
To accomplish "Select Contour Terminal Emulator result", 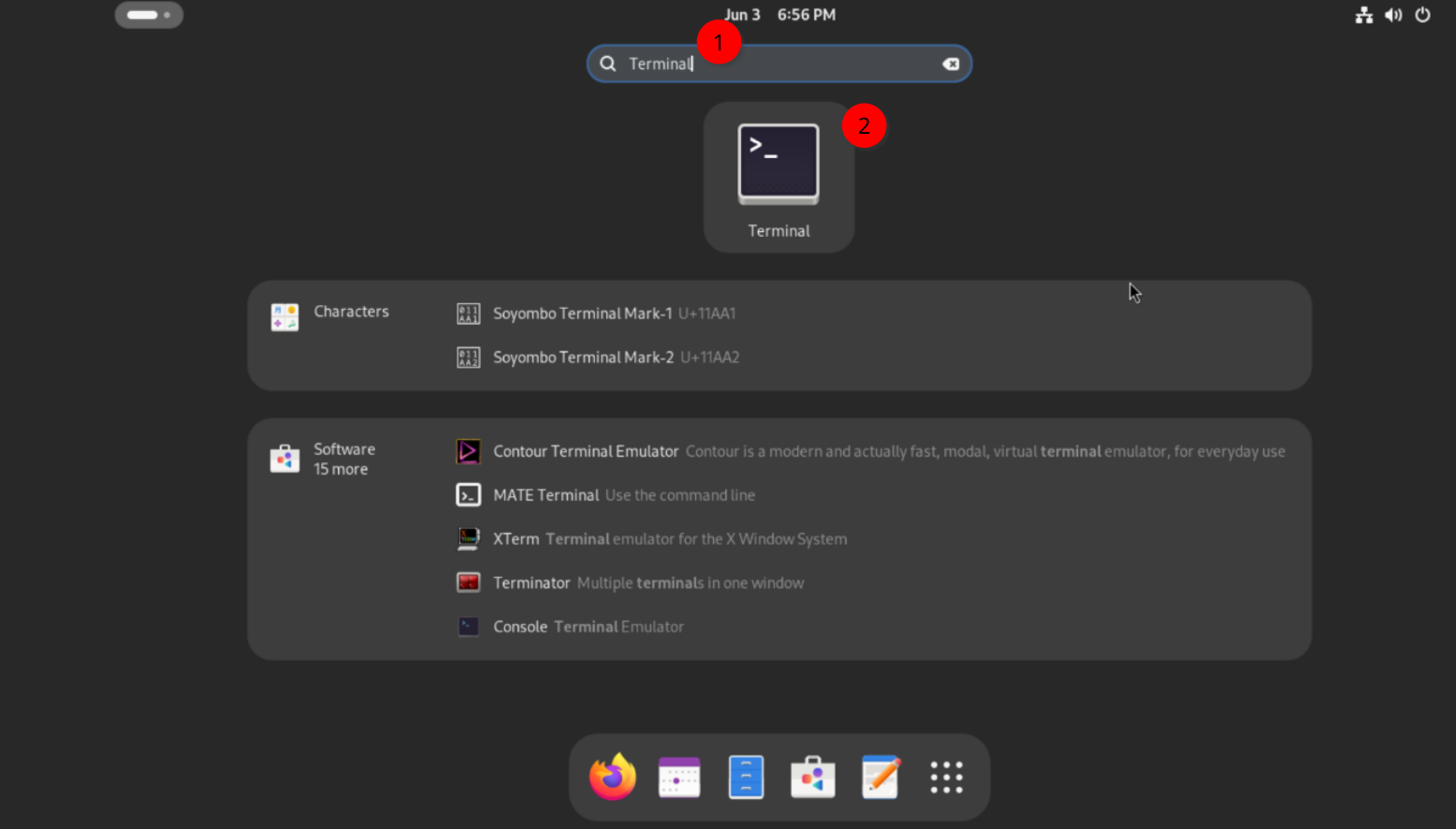I will pyautogui.click(x=870, y=451).
